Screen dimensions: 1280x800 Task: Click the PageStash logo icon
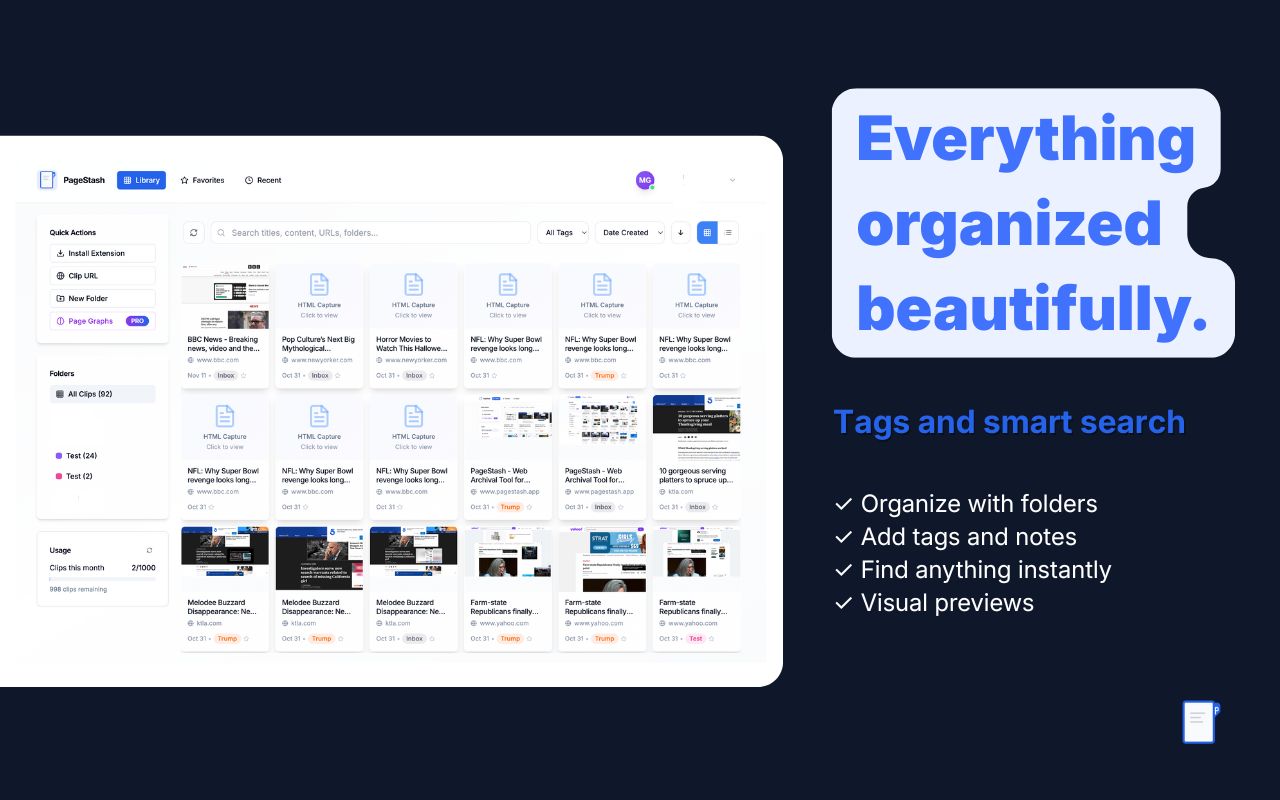tap(47, 180)
